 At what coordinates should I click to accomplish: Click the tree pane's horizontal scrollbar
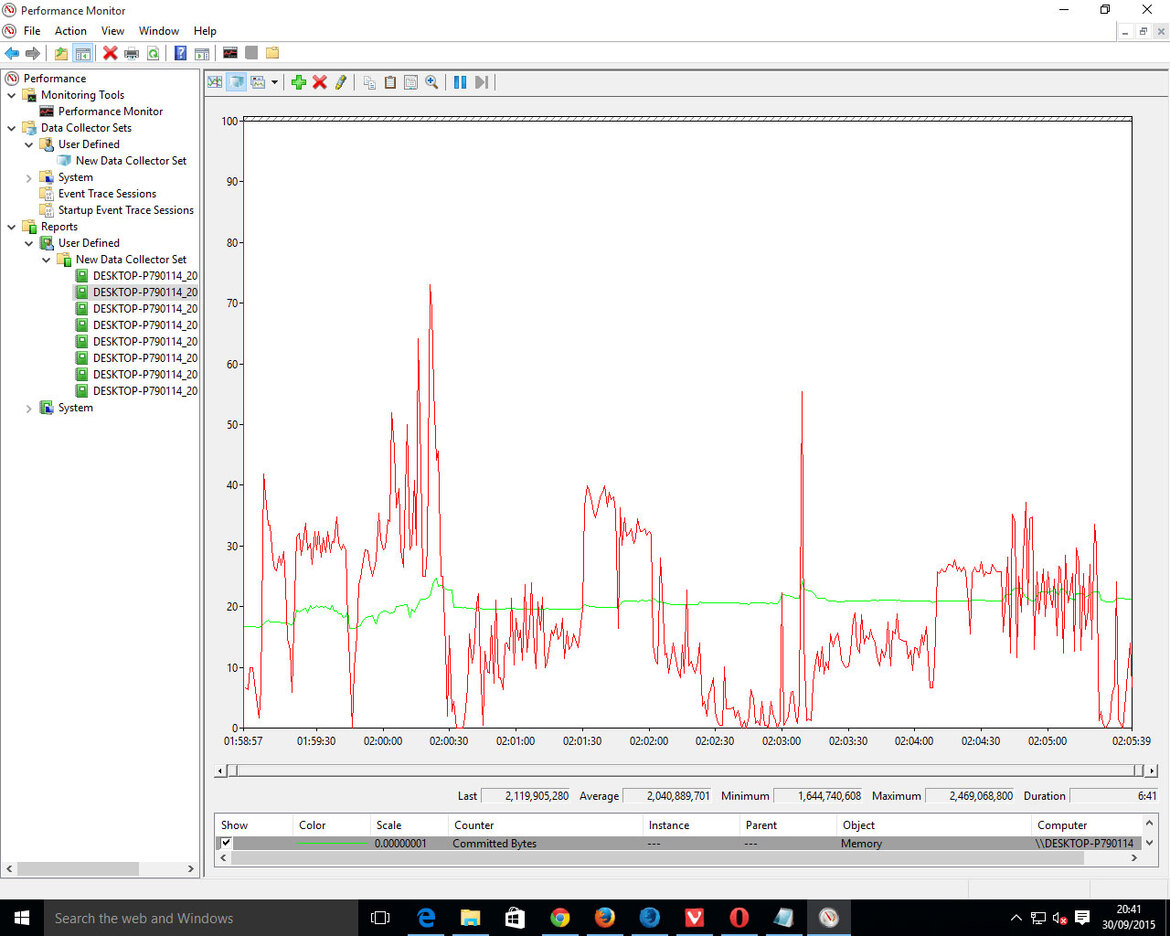click(78, 869)
